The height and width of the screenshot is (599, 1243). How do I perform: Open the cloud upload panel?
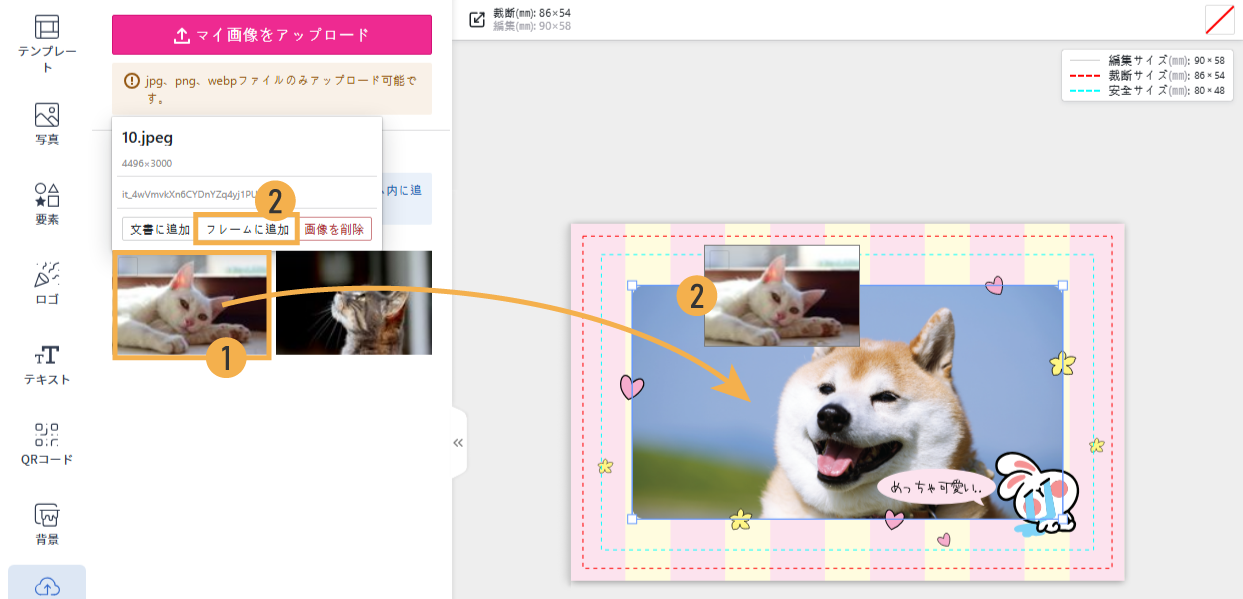point(47,586)
